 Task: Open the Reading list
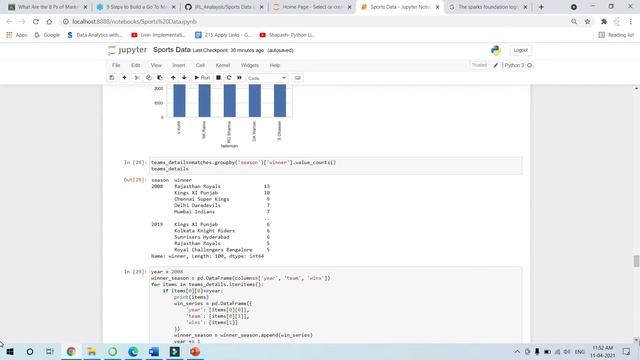pyautogui.click(x=616, y=35)
